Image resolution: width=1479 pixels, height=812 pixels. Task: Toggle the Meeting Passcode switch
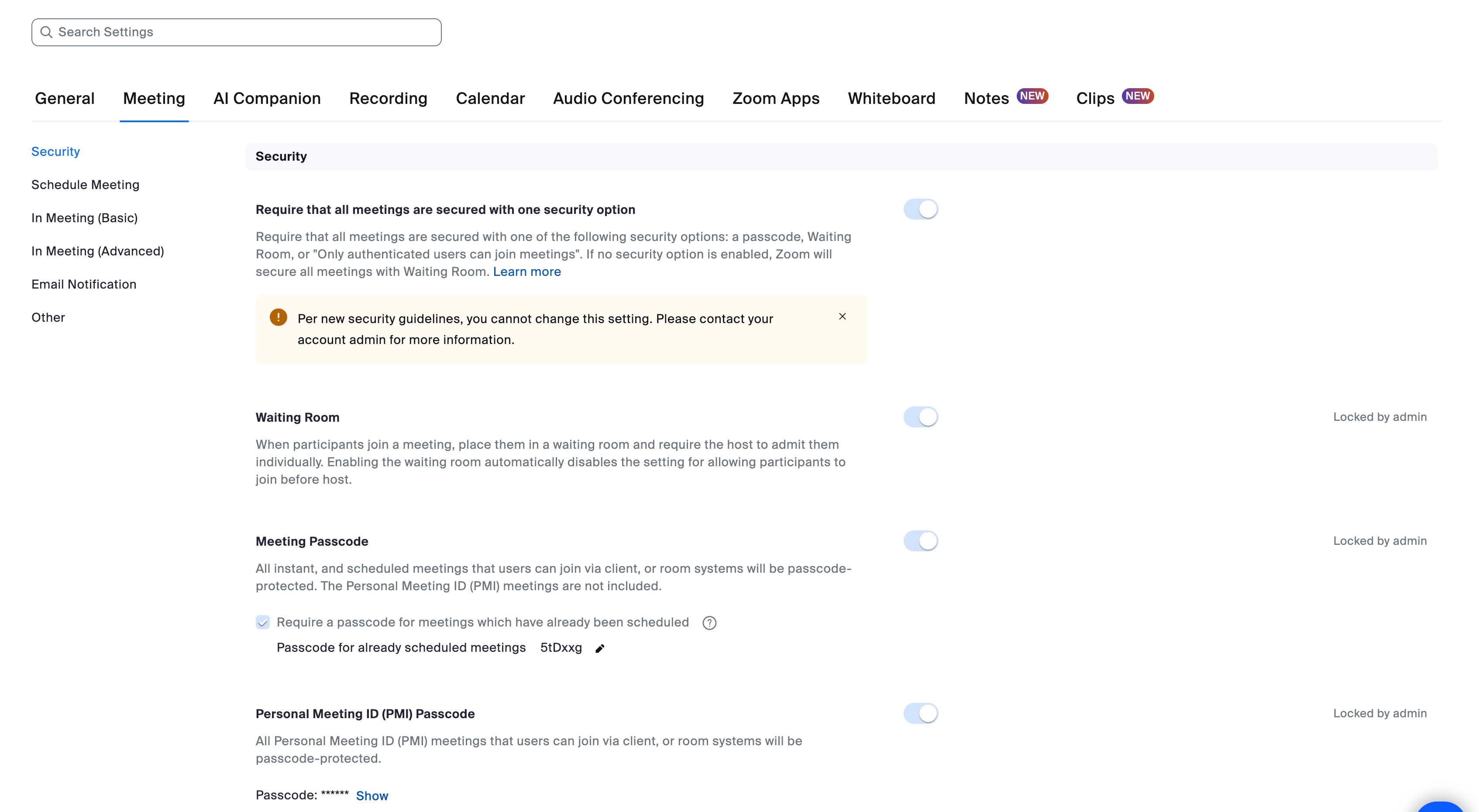920,541
